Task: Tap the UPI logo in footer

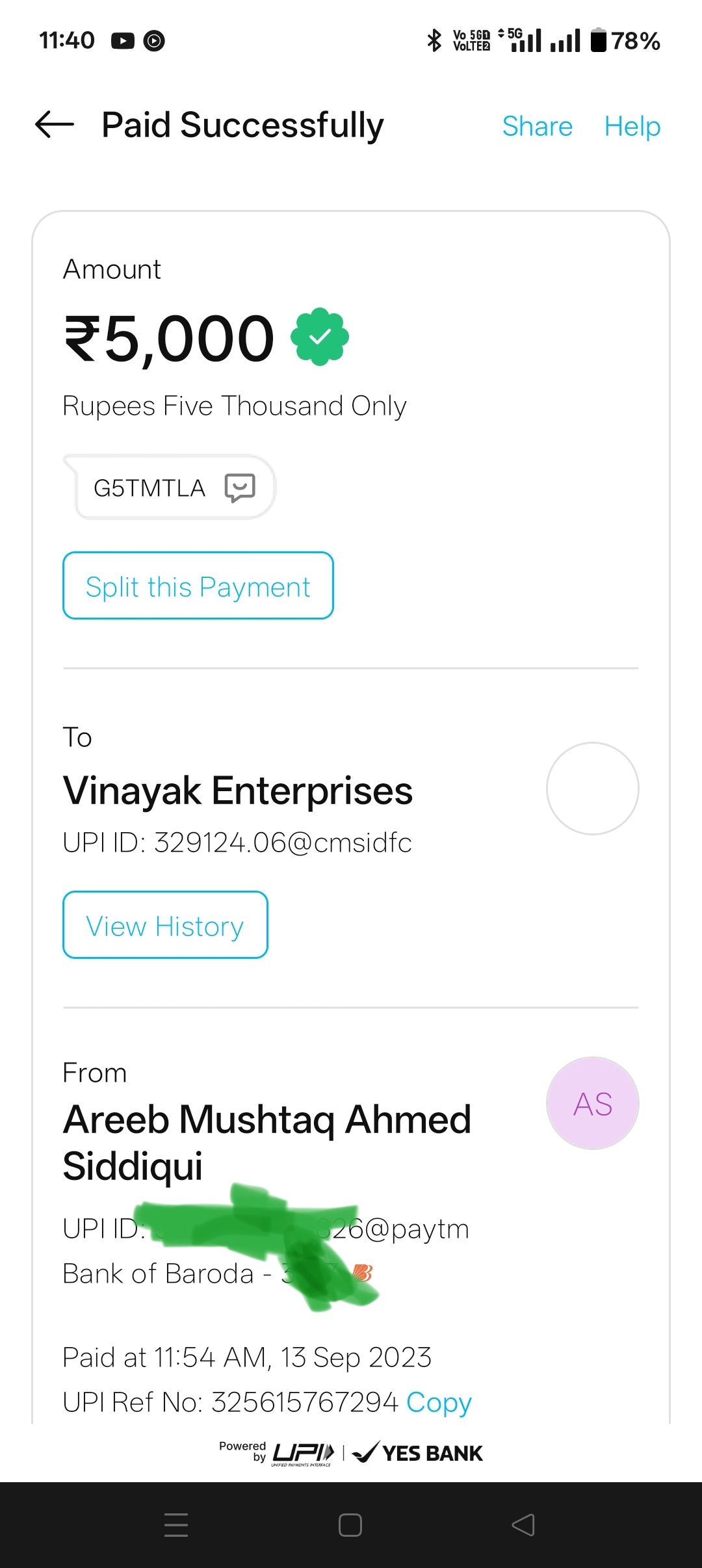Action: point(303,1453)
